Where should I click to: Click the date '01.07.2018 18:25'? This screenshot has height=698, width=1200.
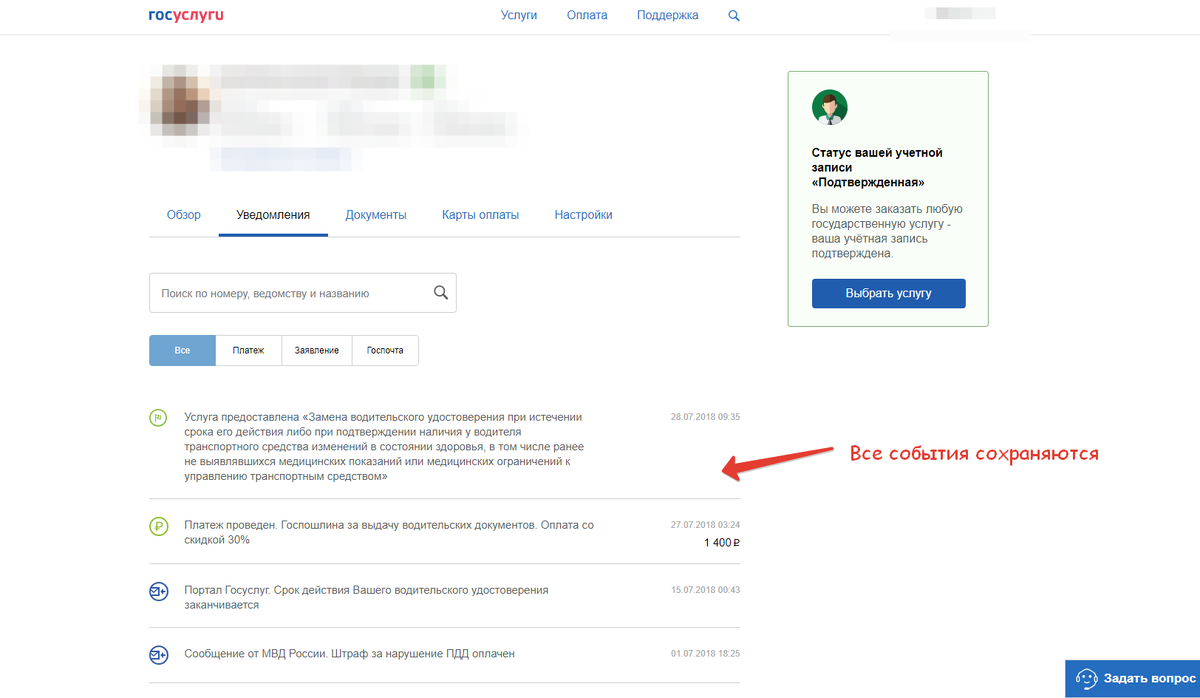pyautogui.click(x=705, y=654)
